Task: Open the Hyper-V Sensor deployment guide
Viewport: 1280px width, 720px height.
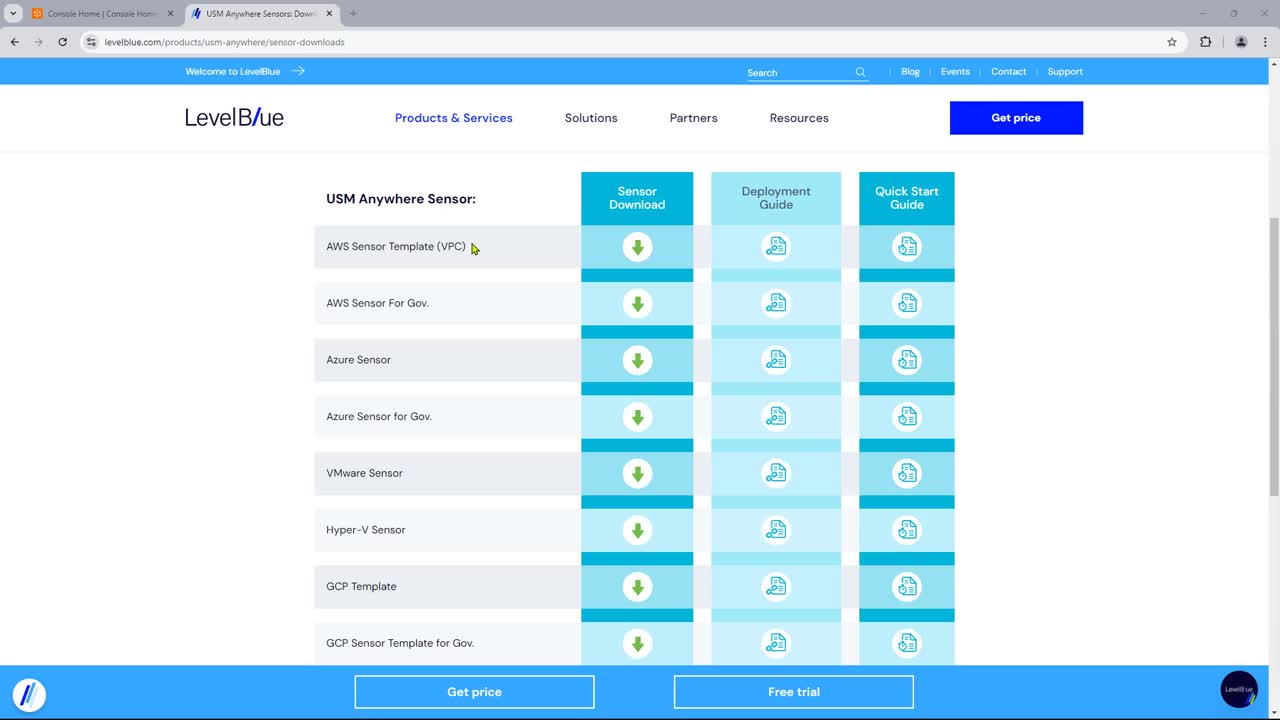Action: point(776,530)
